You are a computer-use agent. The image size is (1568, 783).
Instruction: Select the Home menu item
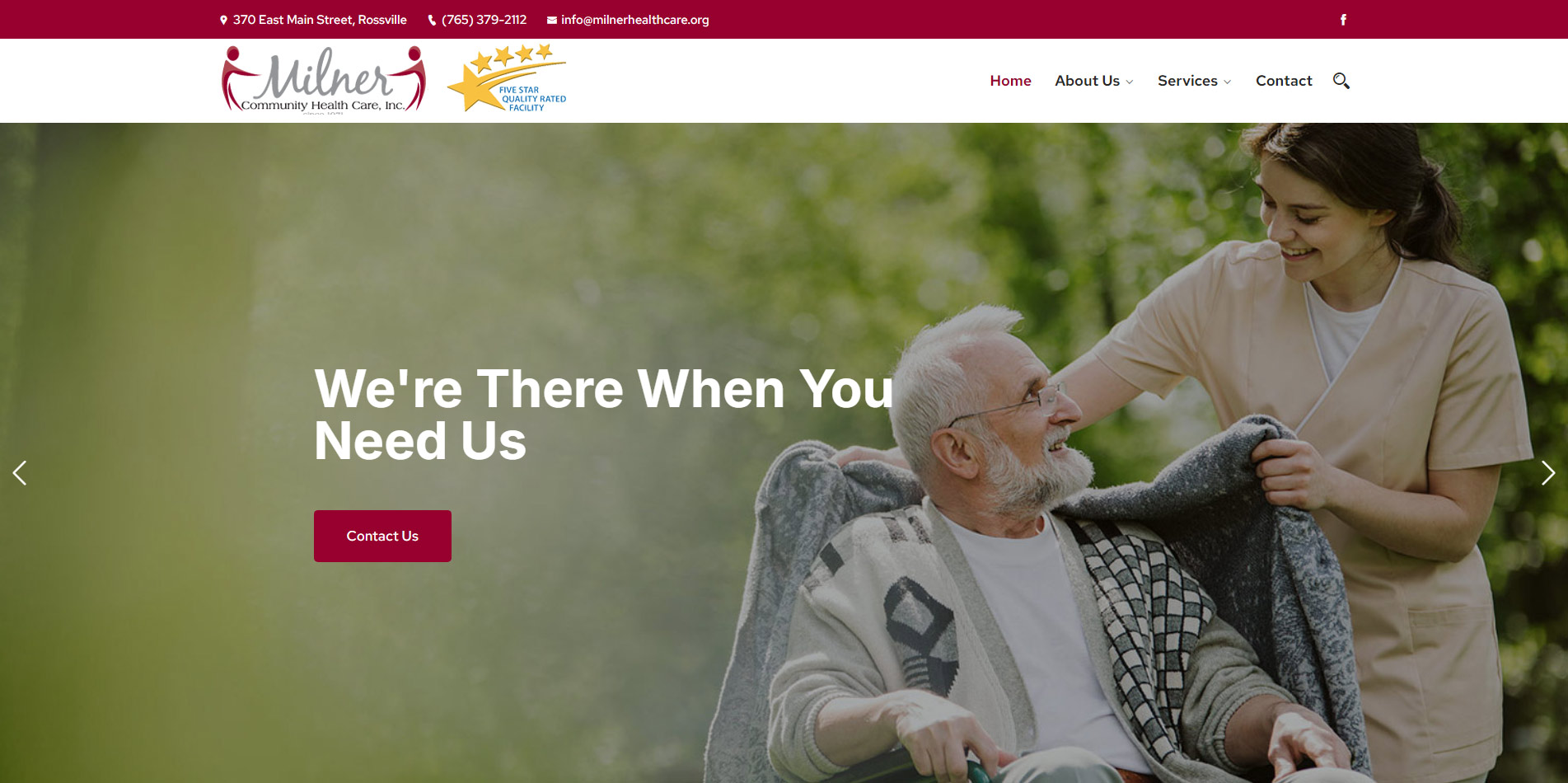1010,81
